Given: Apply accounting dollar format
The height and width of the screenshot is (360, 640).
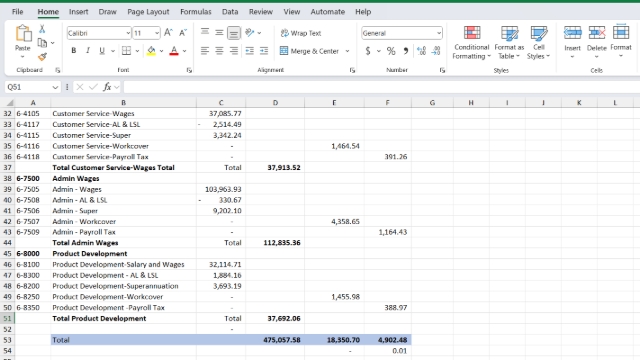Looking at the screenshot, I should 368,51.
